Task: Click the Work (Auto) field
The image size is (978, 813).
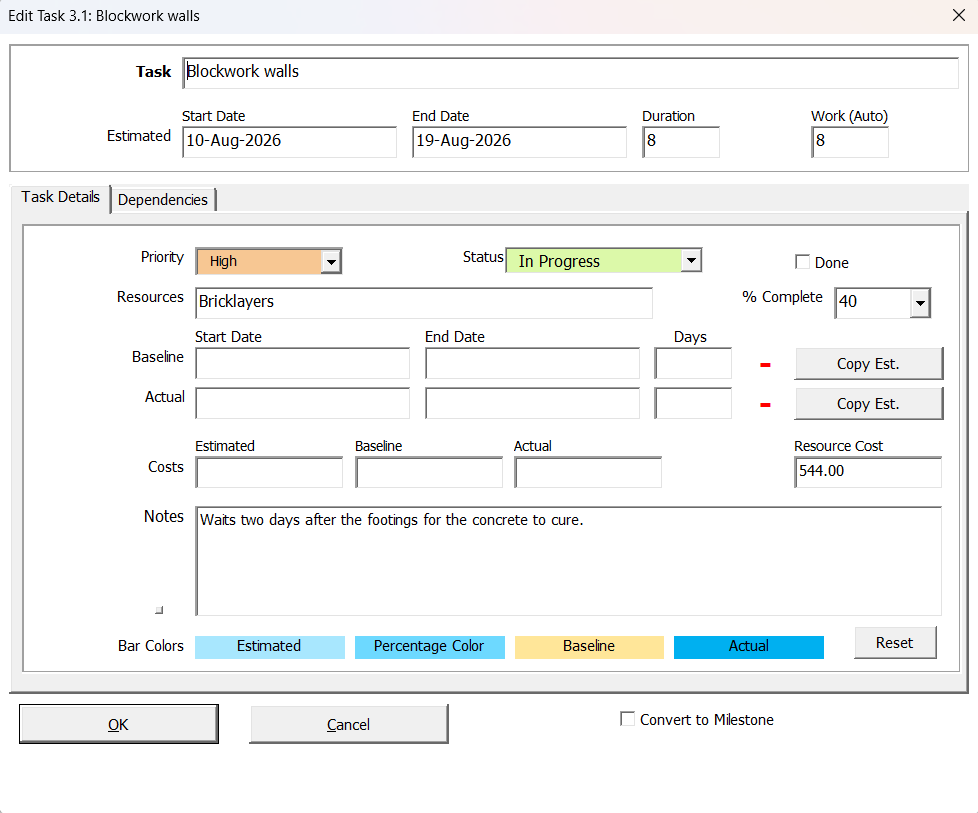Action: pos(850,142)
